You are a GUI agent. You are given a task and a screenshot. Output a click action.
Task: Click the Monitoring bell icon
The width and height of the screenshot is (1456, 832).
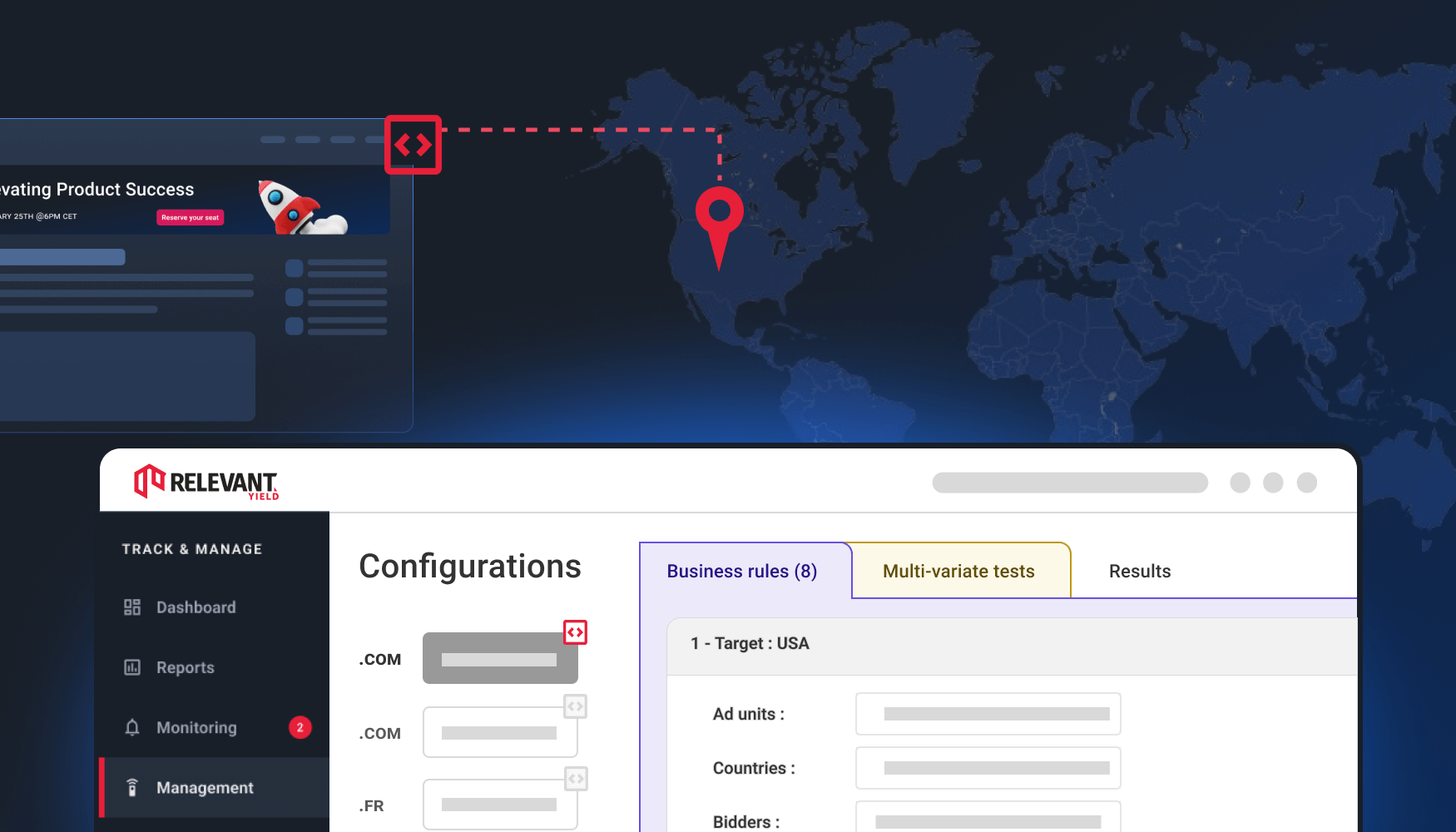pyautogui.click(x=132, y=727)
